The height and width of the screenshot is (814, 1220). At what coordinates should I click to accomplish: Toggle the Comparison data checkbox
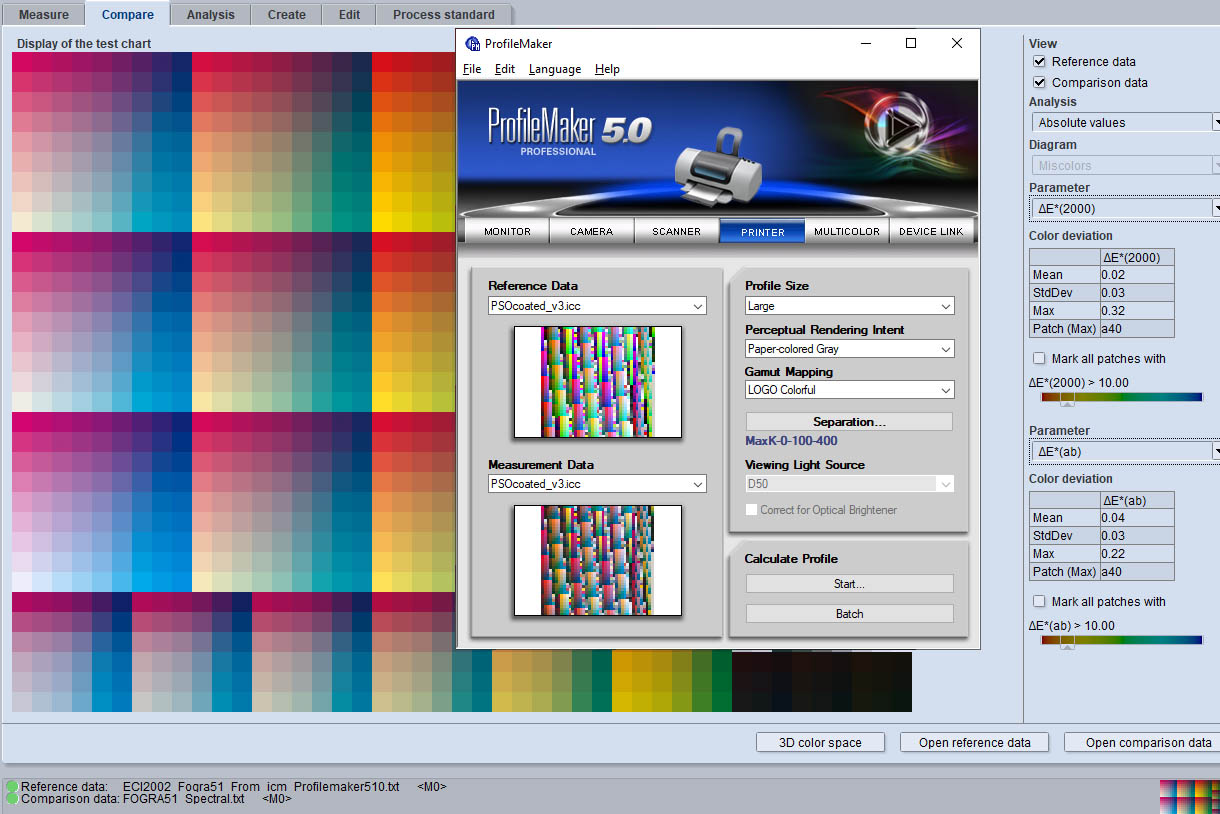pos(1040,83)
